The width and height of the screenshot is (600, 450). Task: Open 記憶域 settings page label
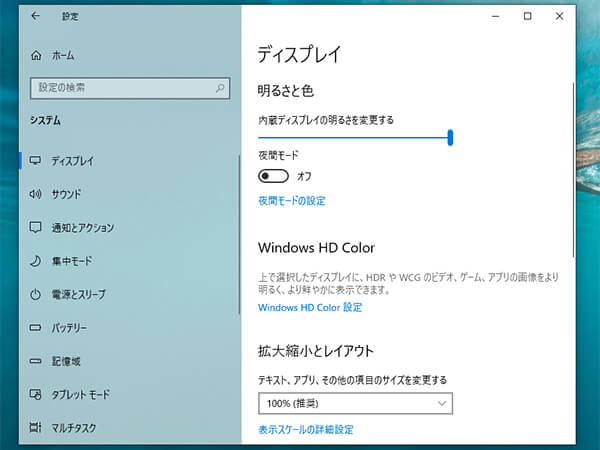click(x=66, y=361)
